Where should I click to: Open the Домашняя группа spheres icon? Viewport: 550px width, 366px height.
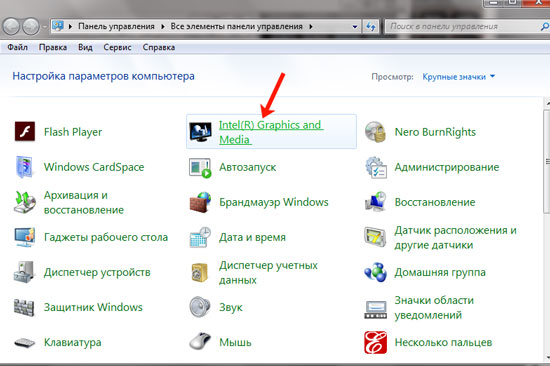pos(375,272)
